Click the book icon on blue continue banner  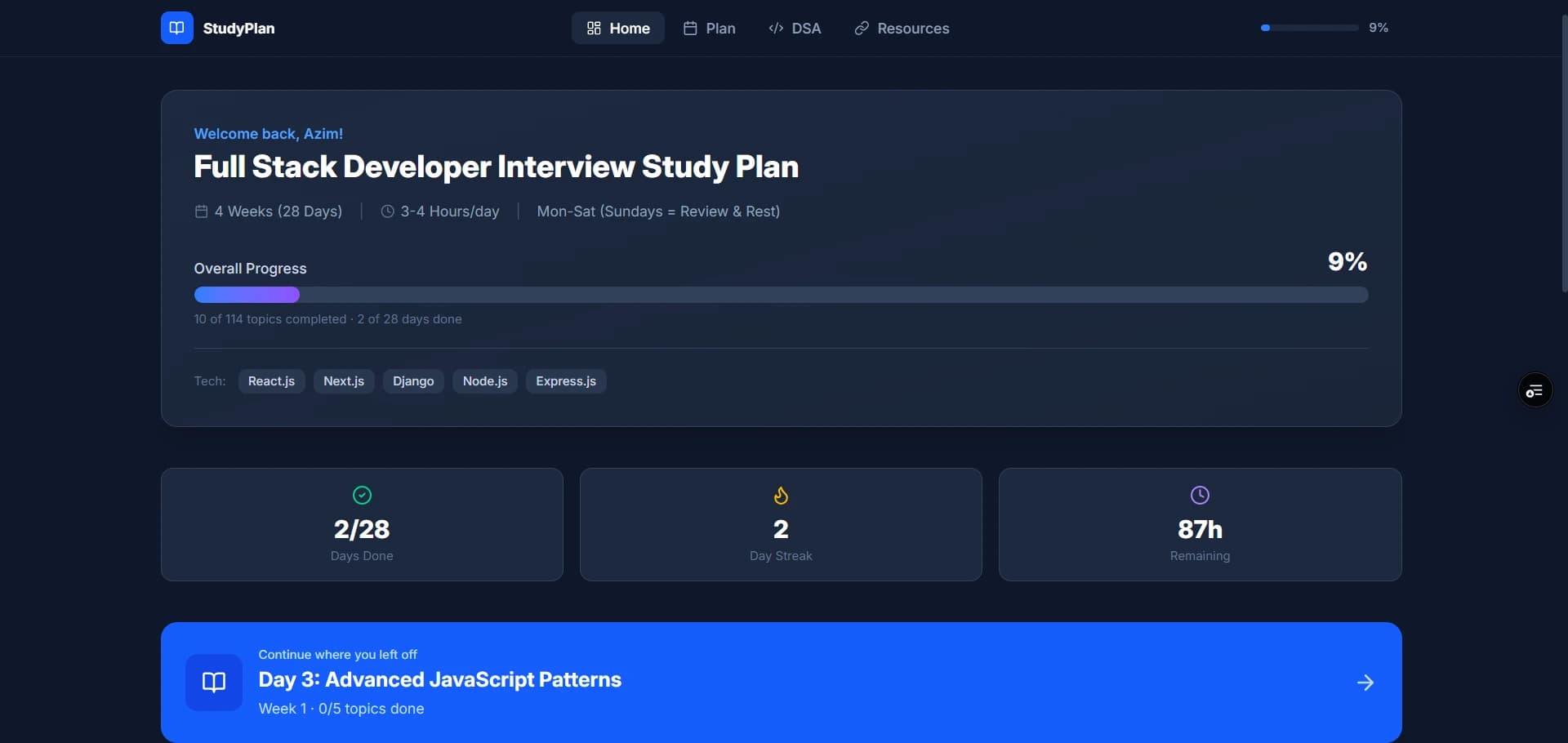213,682
